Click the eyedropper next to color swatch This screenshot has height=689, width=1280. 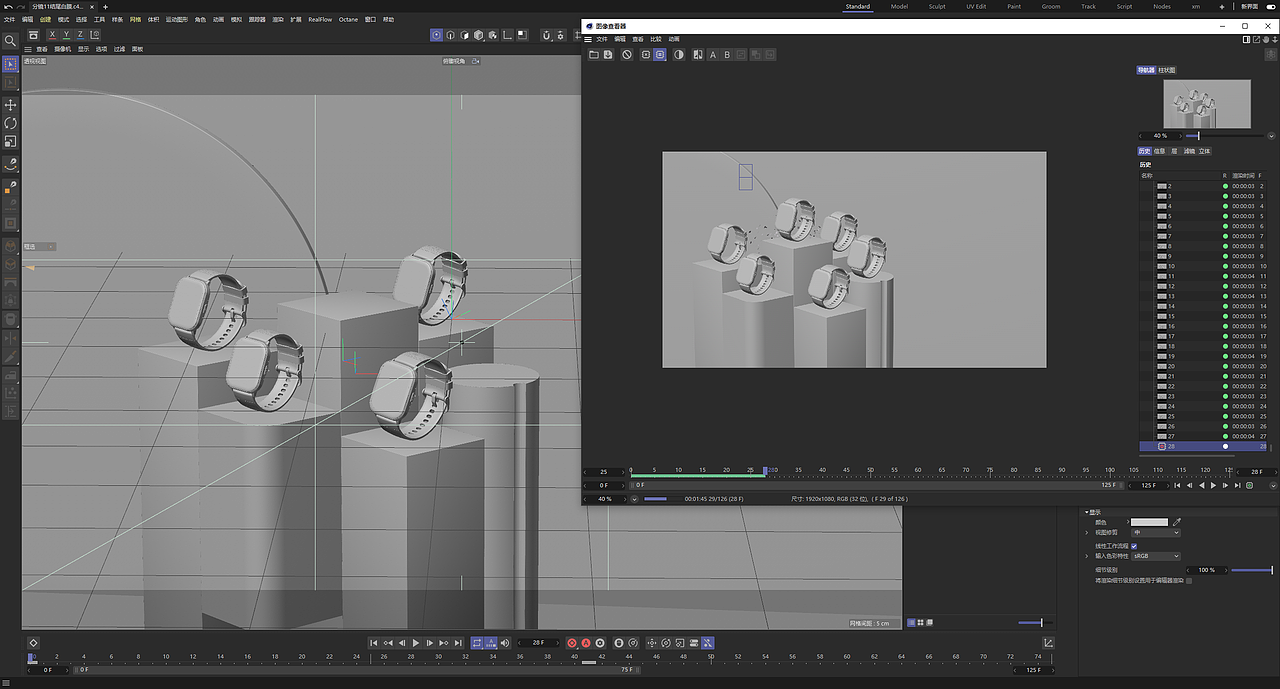1177,522
